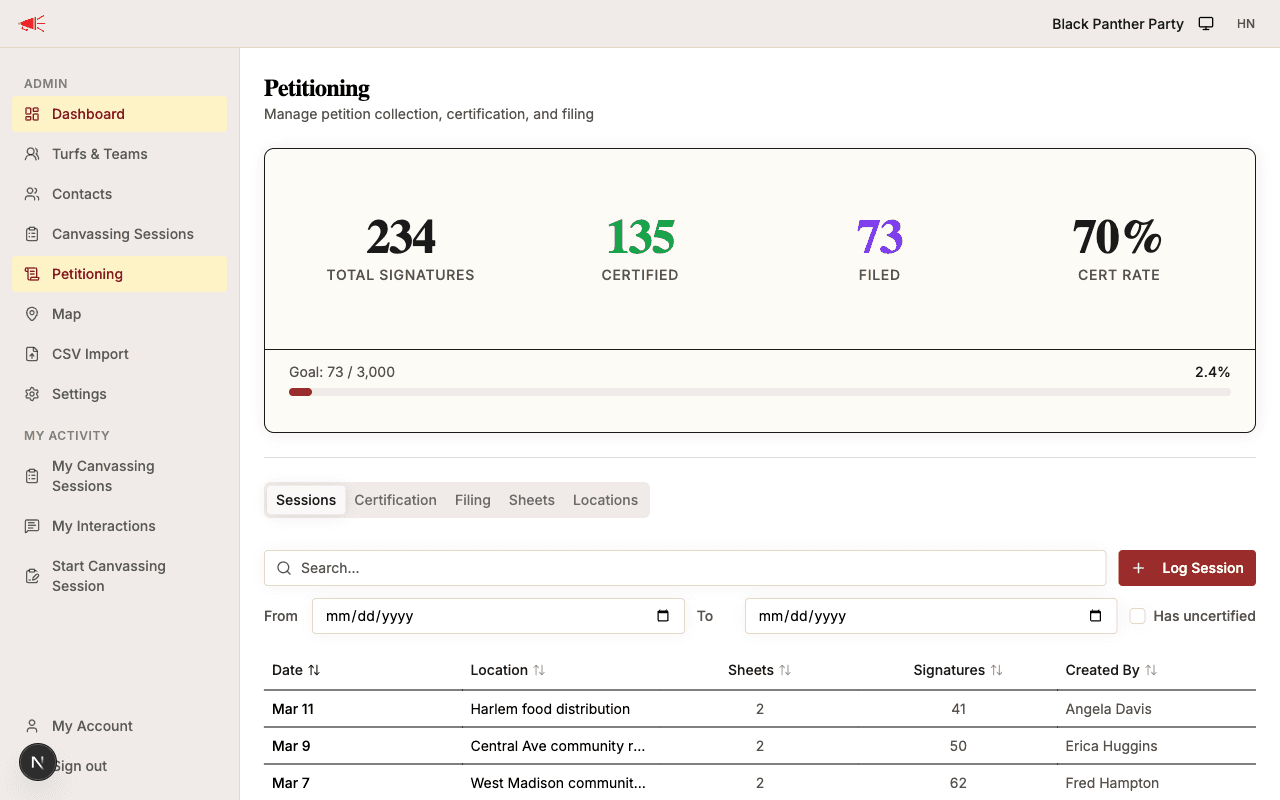Image resolution: width=1280 pixels, height=800 pixels.
Task: Click the 73 Filed stat
Action: tap(880, 238)
